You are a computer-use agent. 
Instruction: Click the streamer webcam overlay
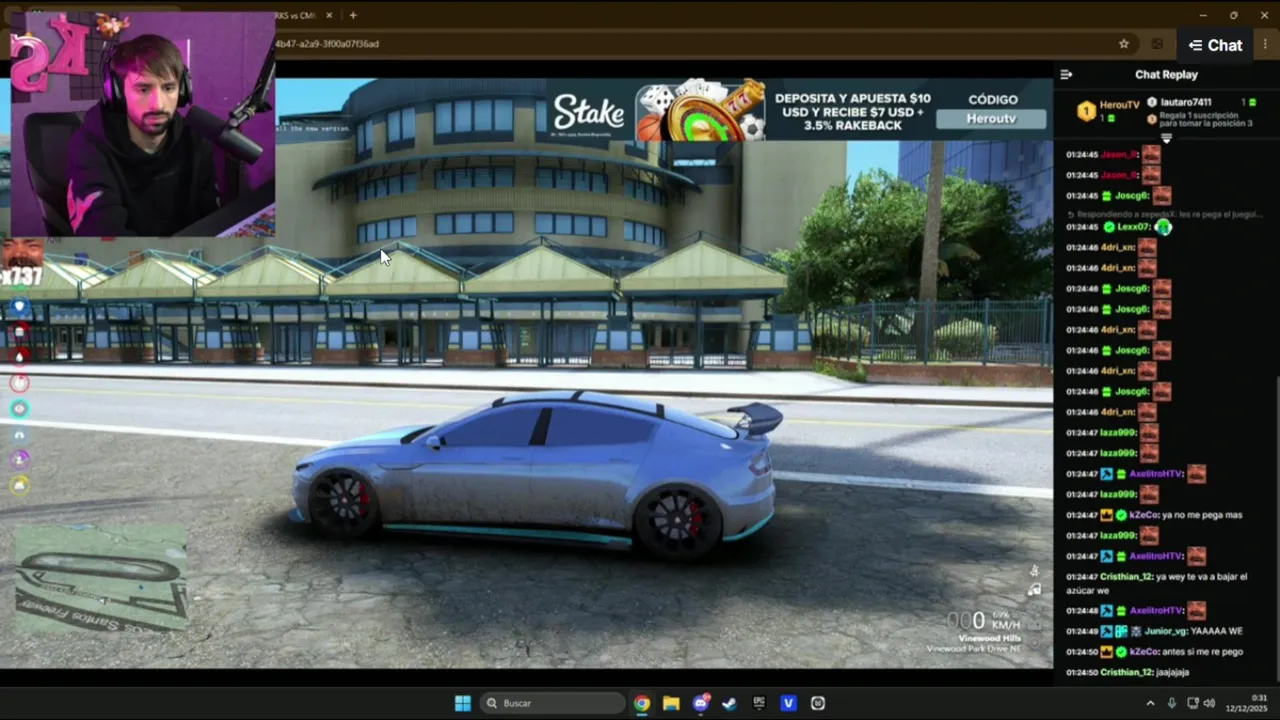point(142,124)
